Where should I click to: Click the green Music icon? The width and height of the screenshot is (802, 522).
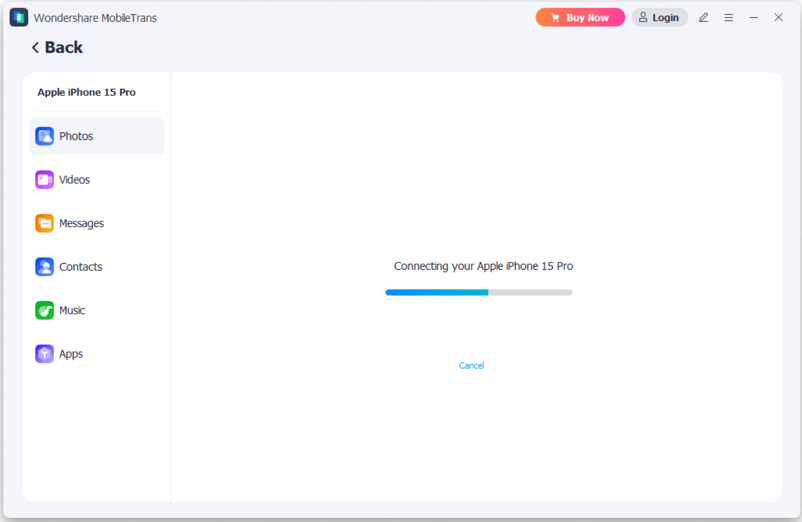click(x=44, y=310)
